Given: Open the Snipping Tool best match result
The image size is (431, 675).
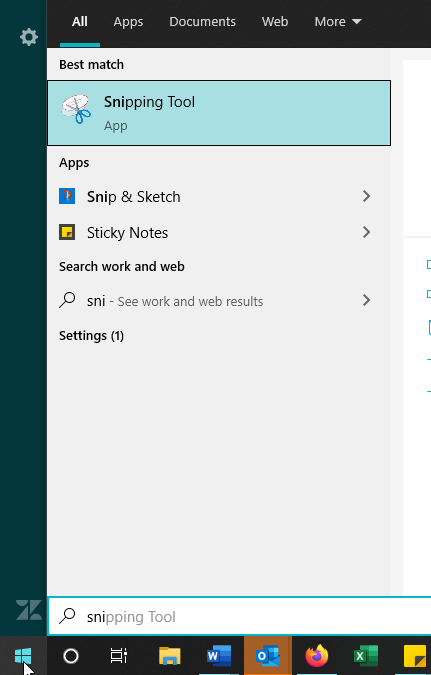Looking at the screenshot, I should click(219, 113).
